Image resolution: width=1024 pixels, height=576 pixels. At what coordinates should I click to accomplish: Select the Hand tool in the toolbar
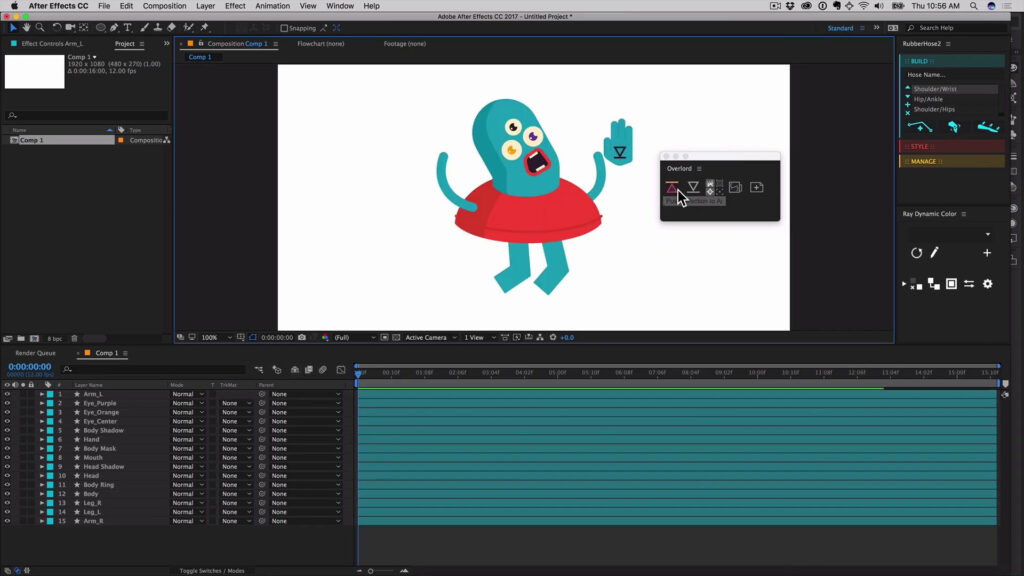[27, 28]
